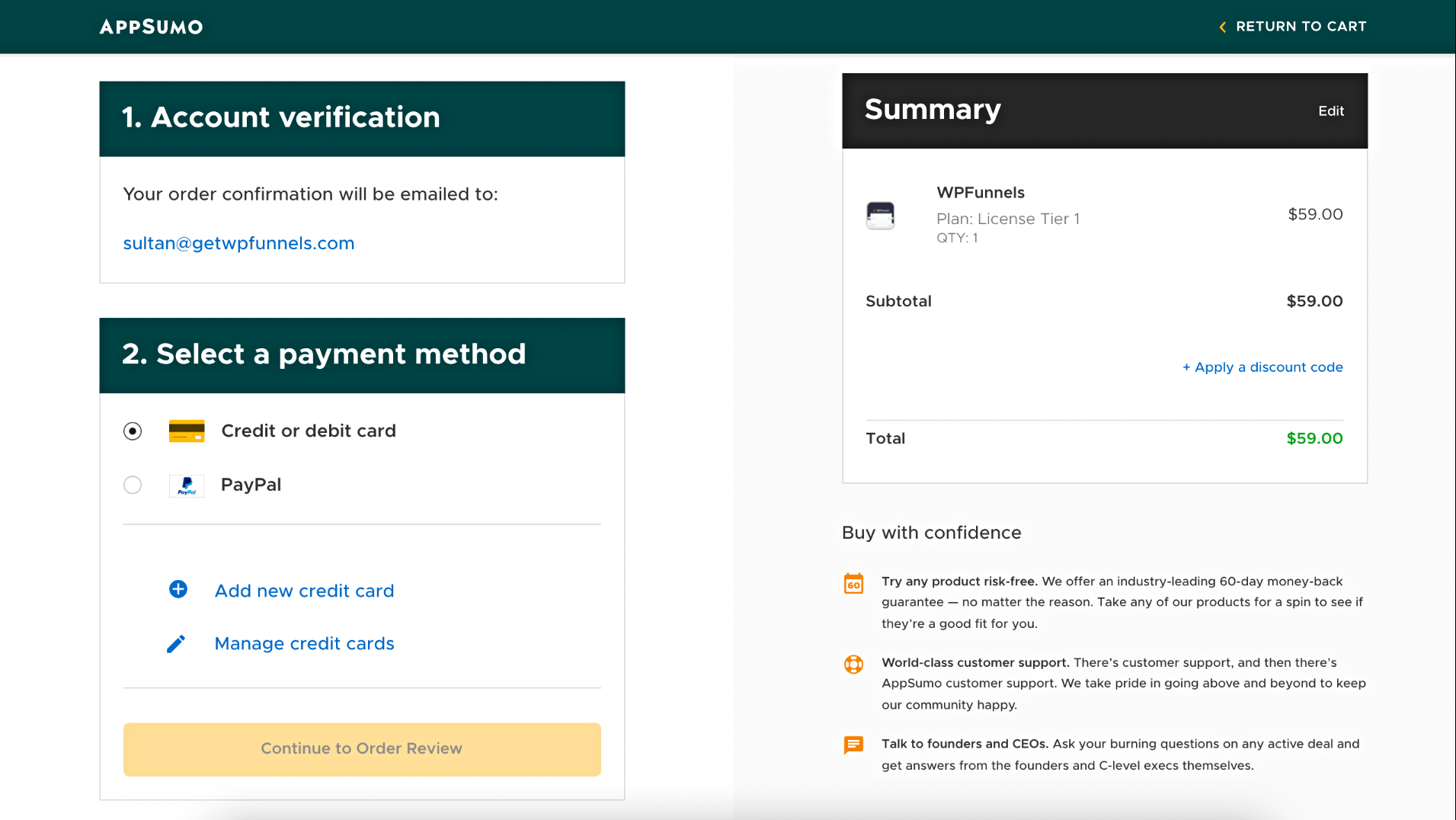Click the Account verification heading
The image size is (1456, 820).
point(280,117)
